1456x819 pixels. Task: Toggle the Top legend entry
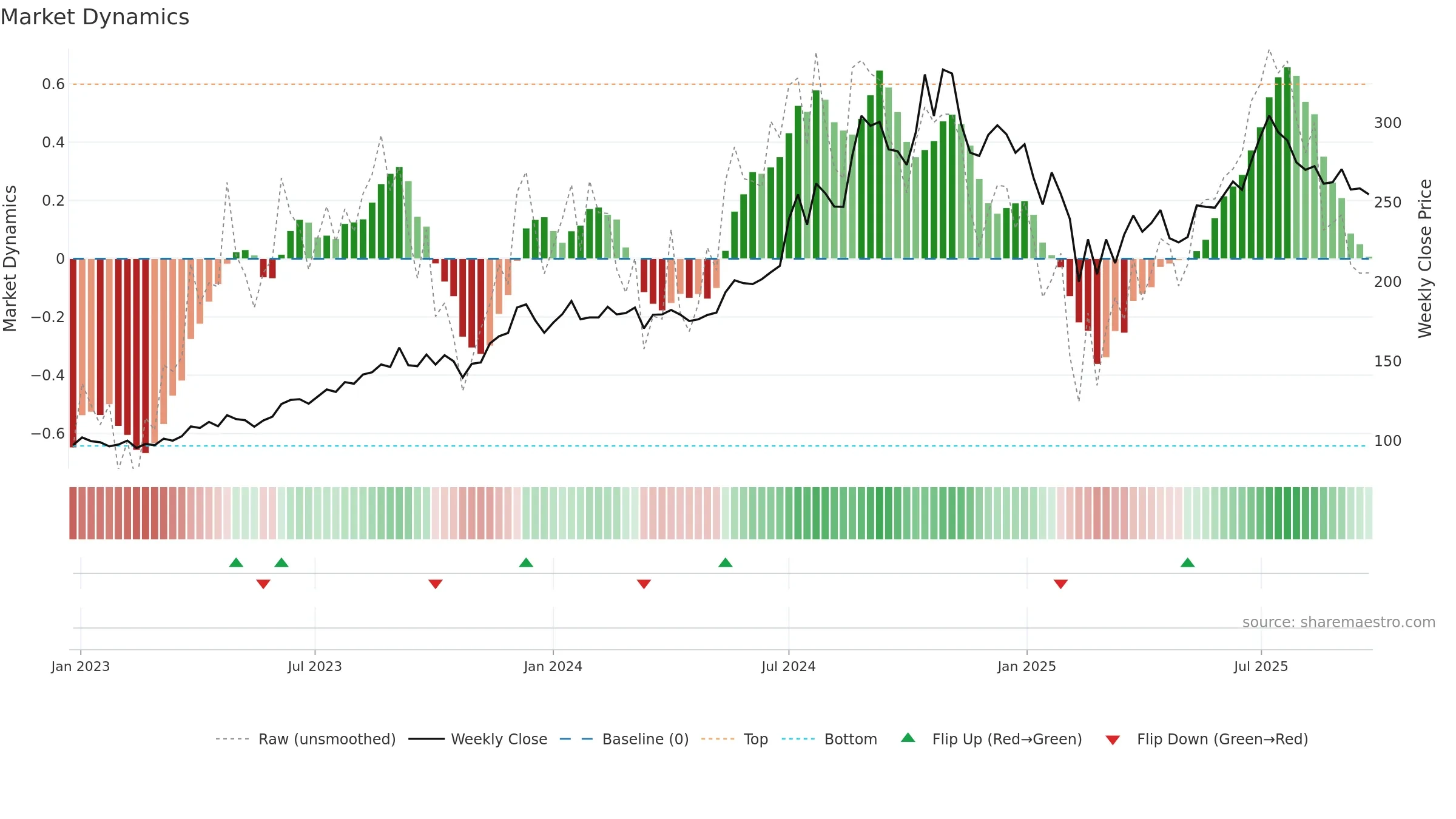[735, 739]
